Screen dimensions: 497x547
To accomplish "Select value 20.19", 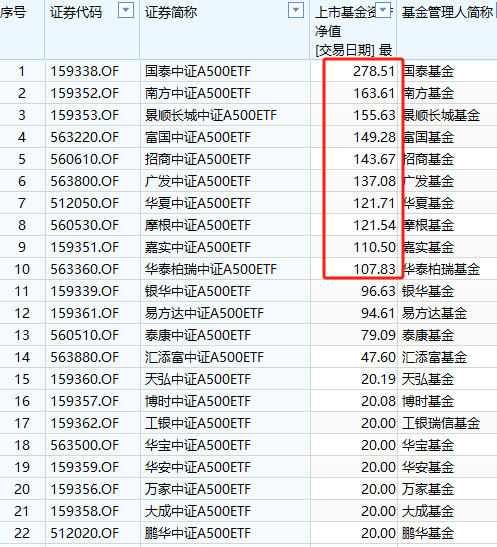I will pos(378,379).
